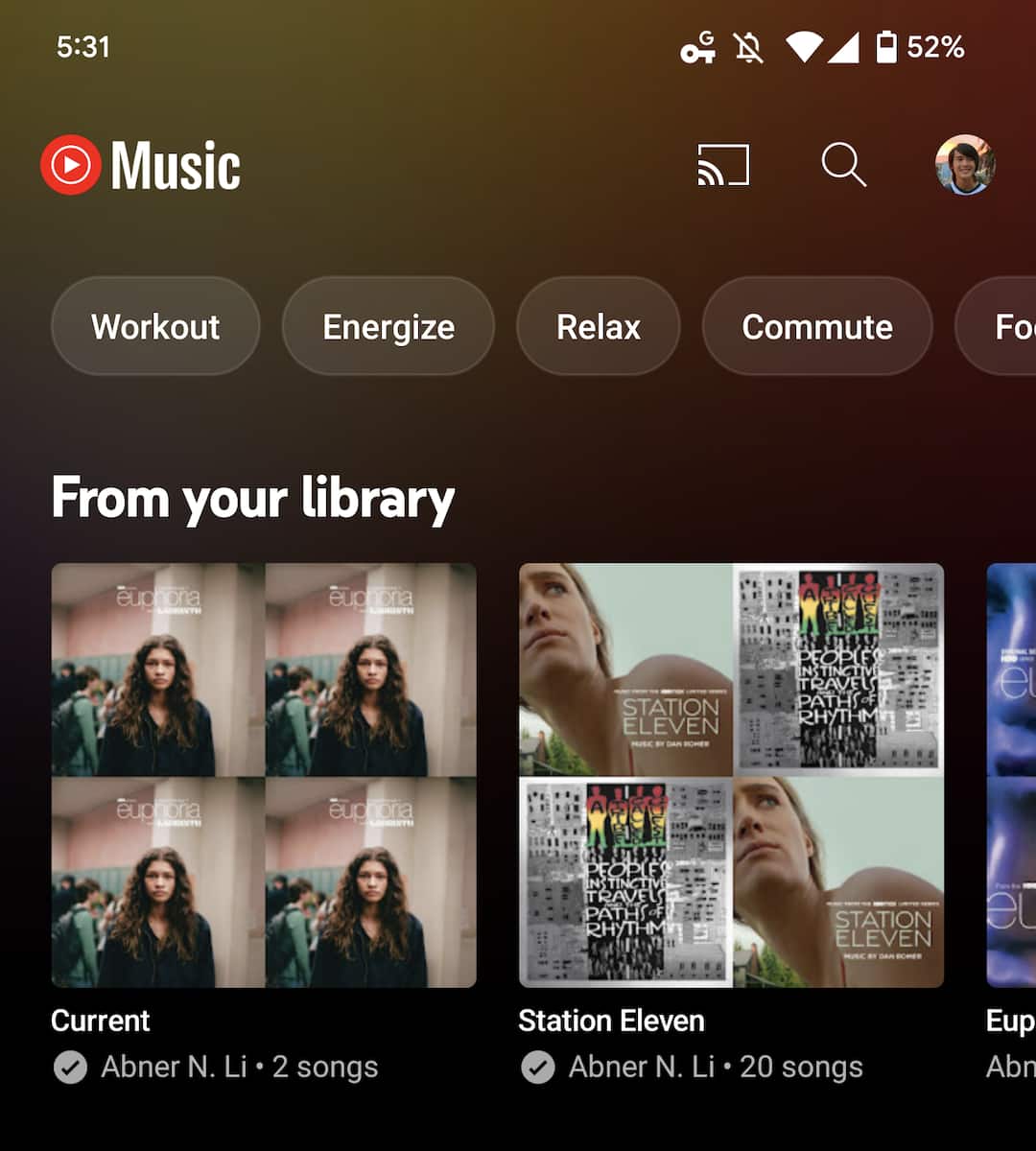Select the Energize mood chip
The image size is (1036, 1151).
(x=388, y=327)
